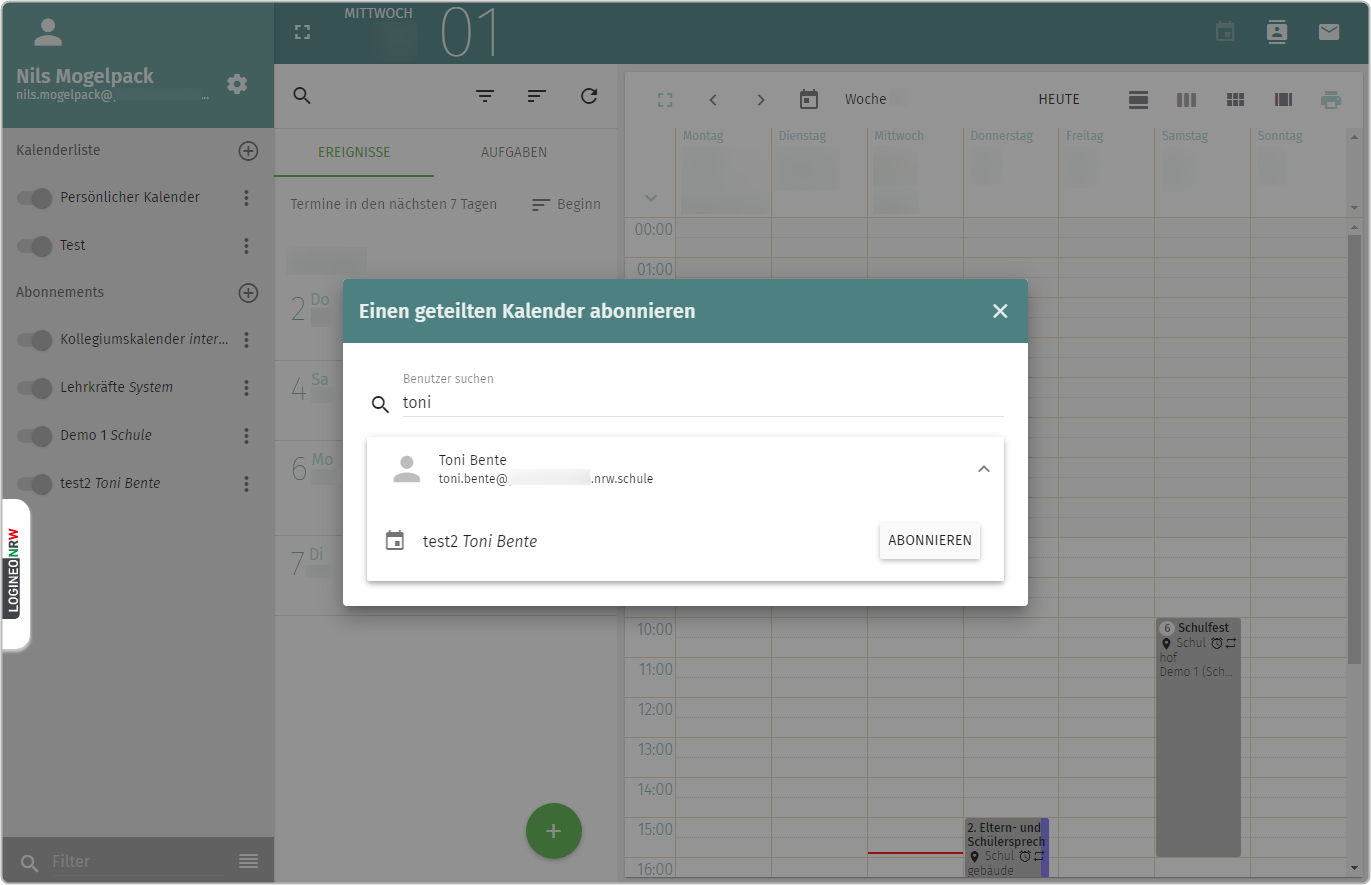1371x885 pixels.
Task: Close the subscribe calendar dialog
Action: (1000, 311)
